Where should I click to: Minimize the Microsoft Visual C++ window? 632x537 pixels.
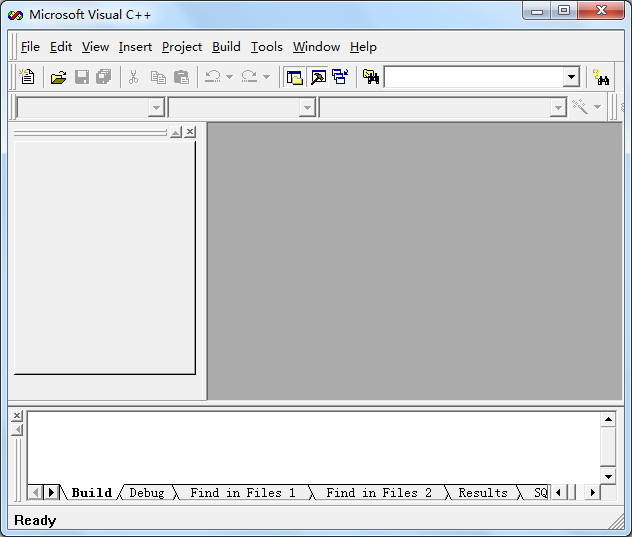point(537,11)
